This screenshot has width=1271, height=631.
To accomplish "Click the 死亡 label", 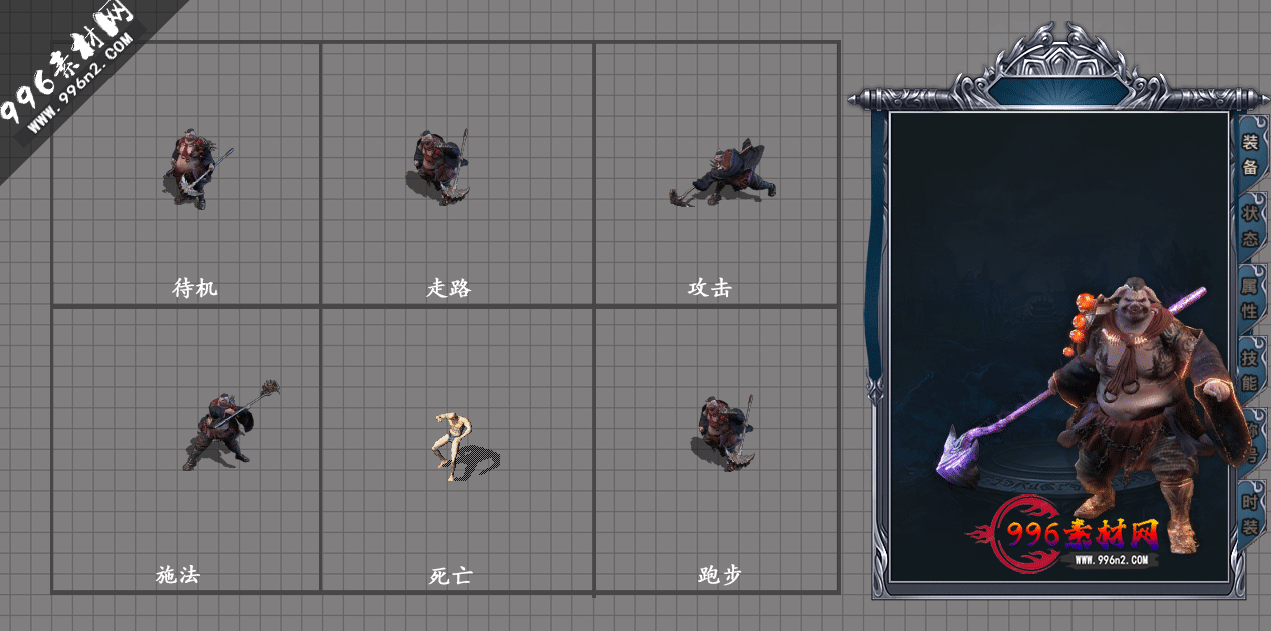I will (x=449, y=575).
